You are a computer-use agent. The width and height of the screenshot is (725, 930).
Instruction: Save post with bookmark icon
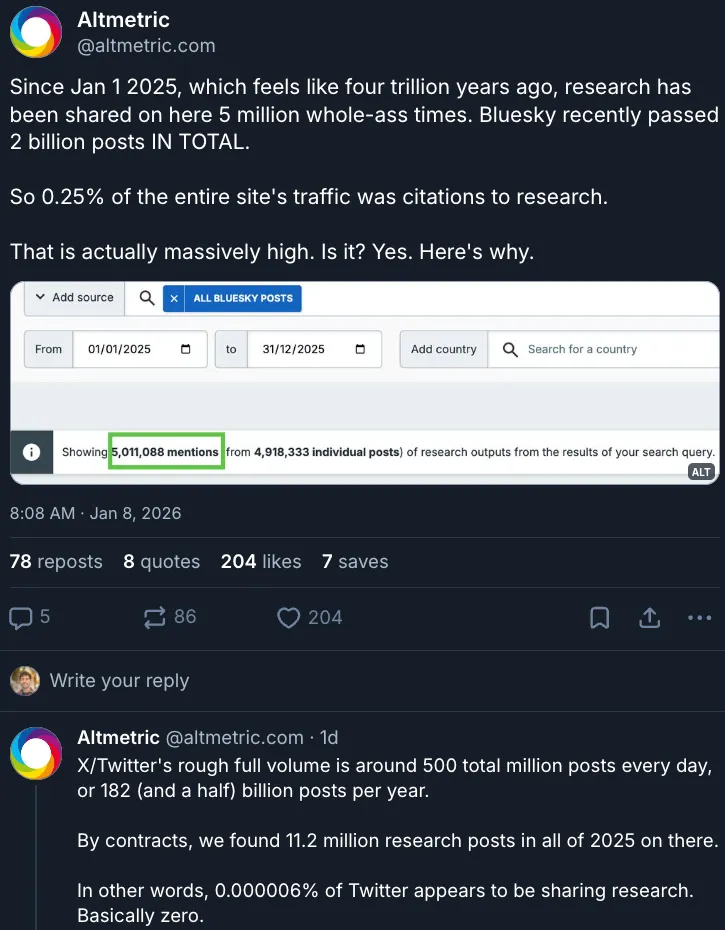click(x=599, y=618)
